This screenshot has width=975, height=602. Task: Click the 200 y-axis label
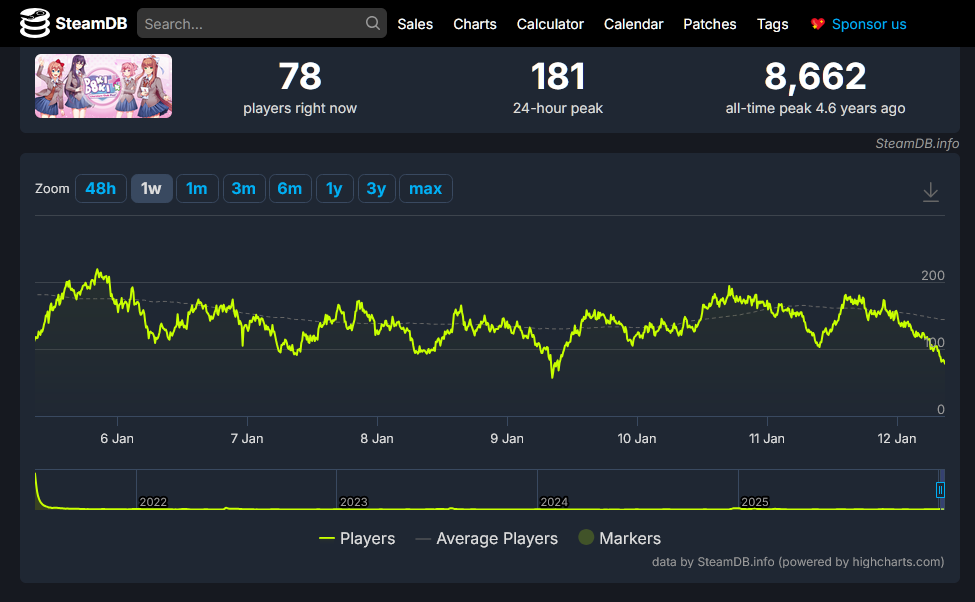933,276
